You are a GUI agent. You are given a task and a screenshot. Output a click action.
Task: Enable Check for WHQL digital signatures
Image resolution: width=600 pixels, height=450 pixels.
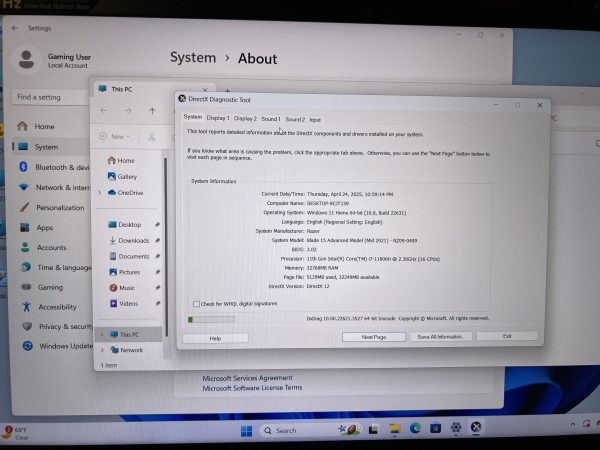point(196,304)
